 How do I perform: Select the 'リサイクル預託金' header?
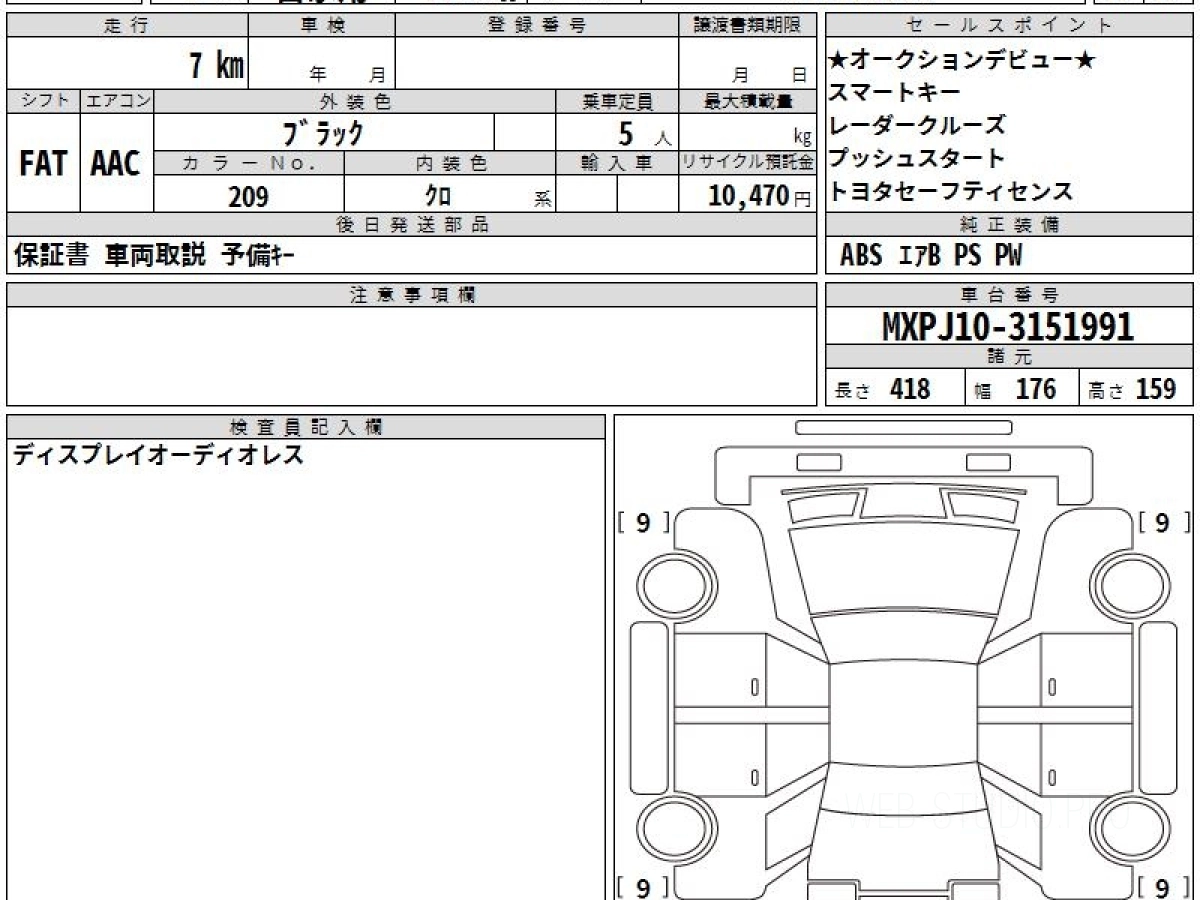click(748, 163)
